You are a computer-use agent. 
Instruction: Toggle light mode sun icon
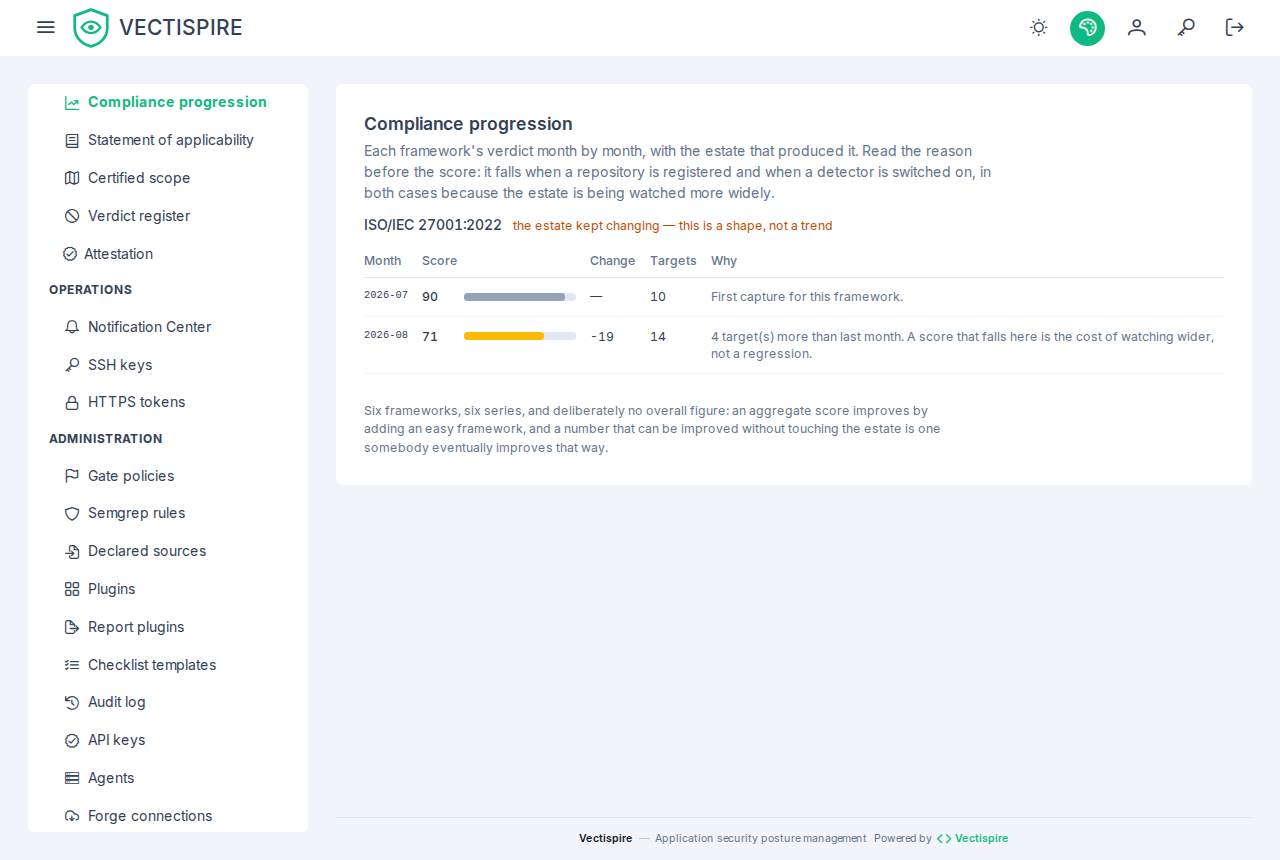(1039, 27)
